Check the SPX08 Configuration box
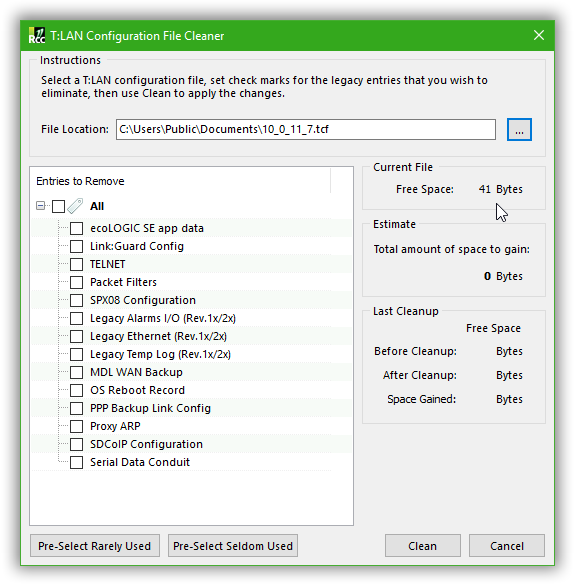 76,300
